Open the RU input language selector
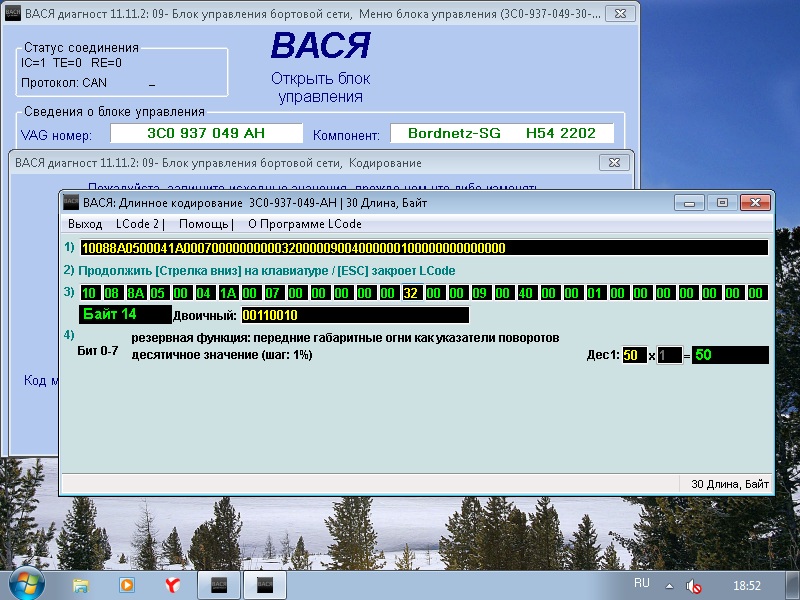 (x=642, y=583)
